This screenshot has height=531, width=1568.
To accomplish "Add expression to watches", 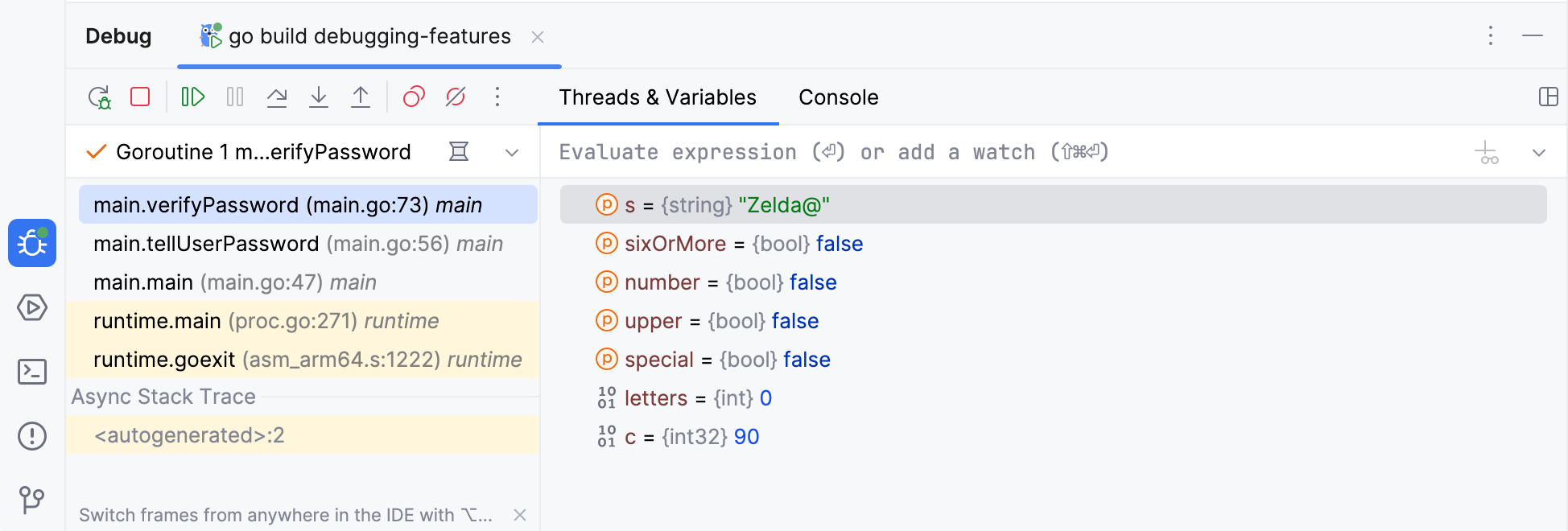I will pyautogui.click(x=1486, y=152).
